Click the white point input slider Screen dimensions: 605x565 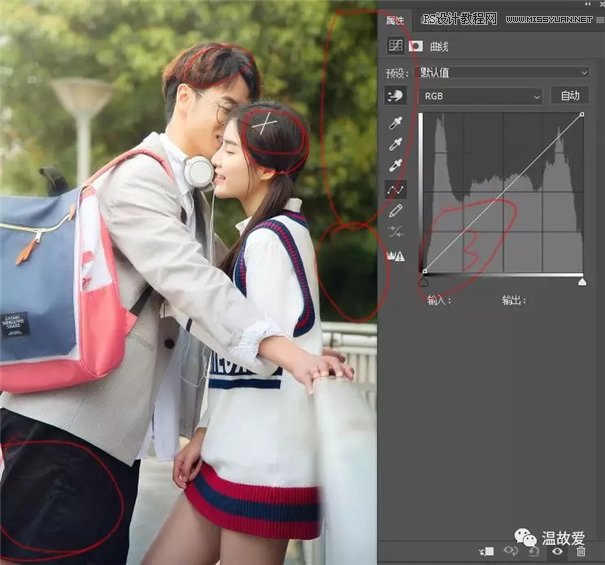(x=582, y=282)
